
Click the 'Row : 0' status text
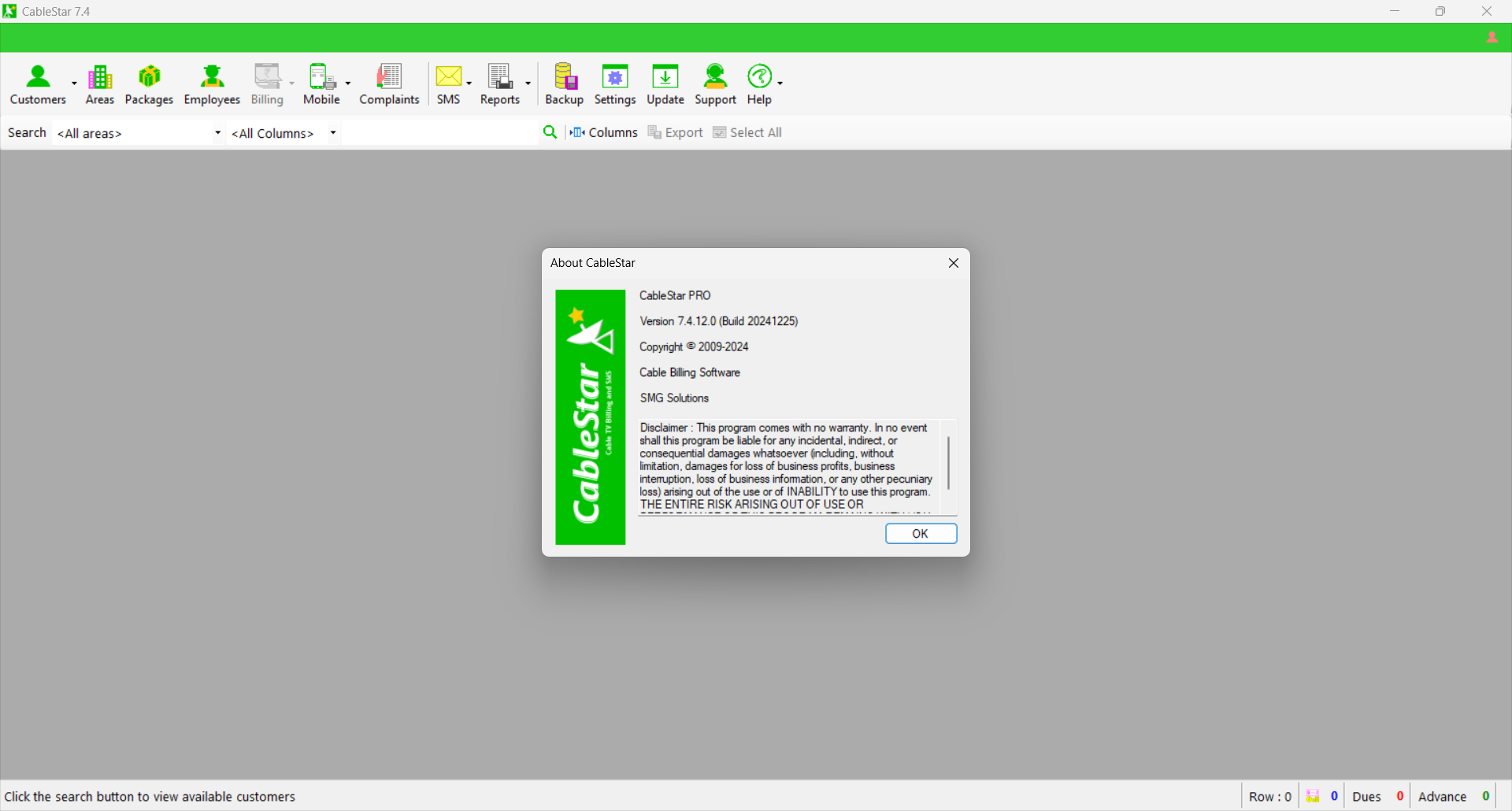1270,797
